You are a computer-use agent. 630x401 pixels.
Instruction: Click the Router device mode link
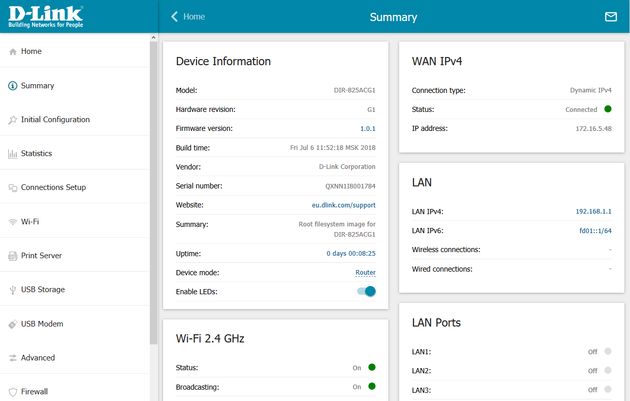pos(365,272)
